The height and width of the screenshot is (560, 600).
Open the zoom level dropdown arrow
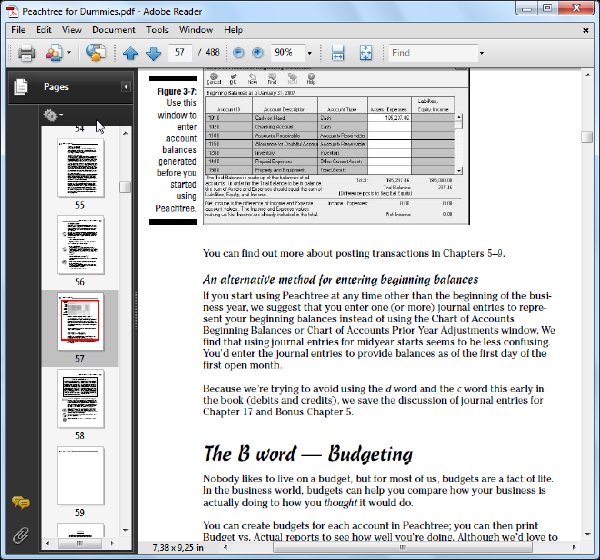[310, 53]
